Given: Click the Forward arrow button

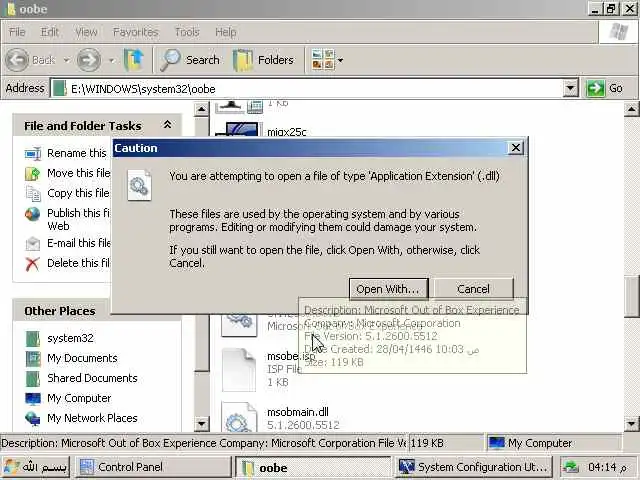Looking at the screenshot, I should [x=89, y=60].
